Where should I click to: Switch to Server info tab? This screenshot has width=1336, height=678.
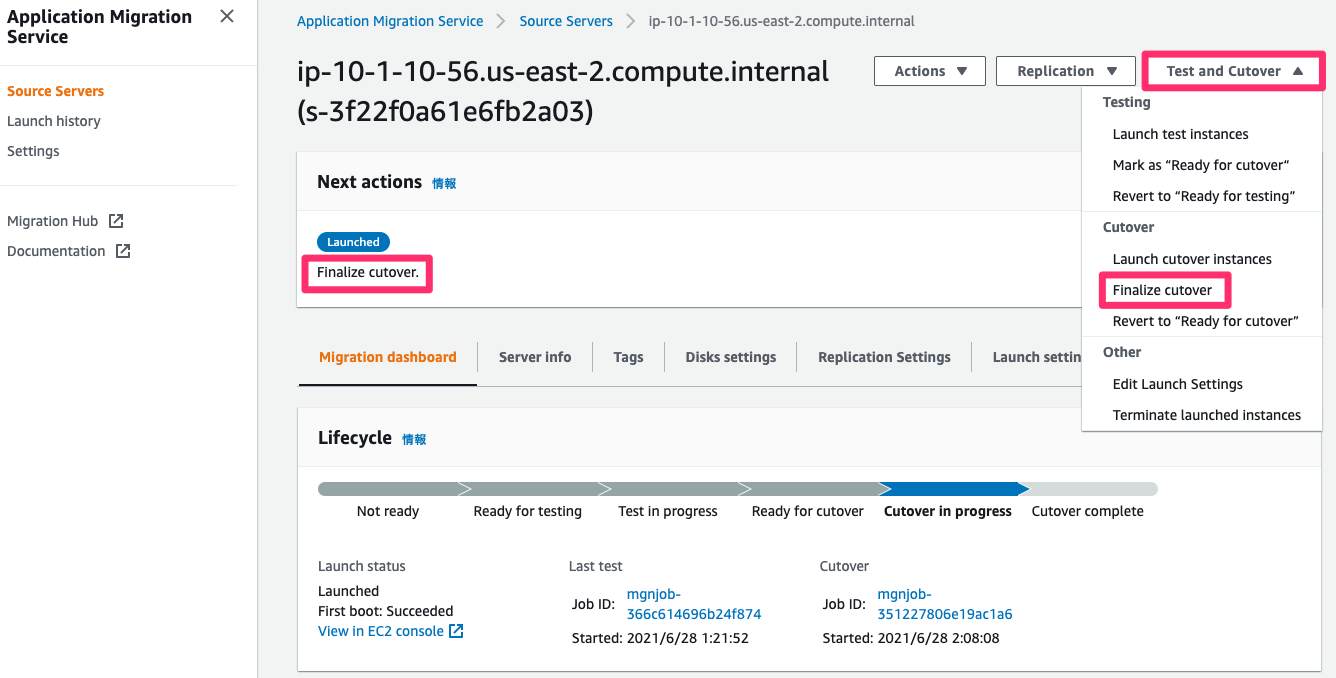pyautogui.click(x=535, y=357)
